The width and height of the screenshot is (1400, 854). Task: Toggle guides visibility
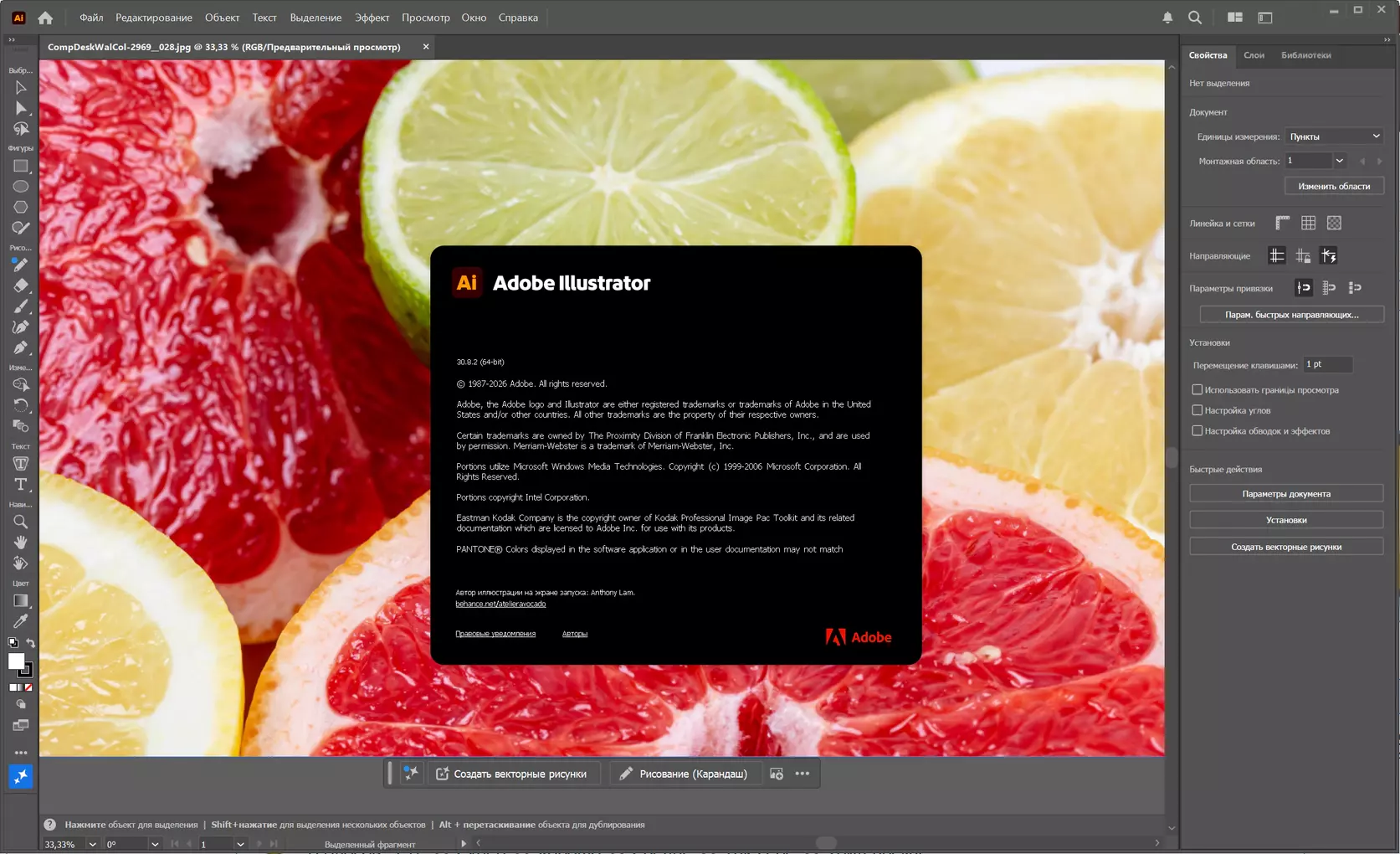click(1277, 255)
